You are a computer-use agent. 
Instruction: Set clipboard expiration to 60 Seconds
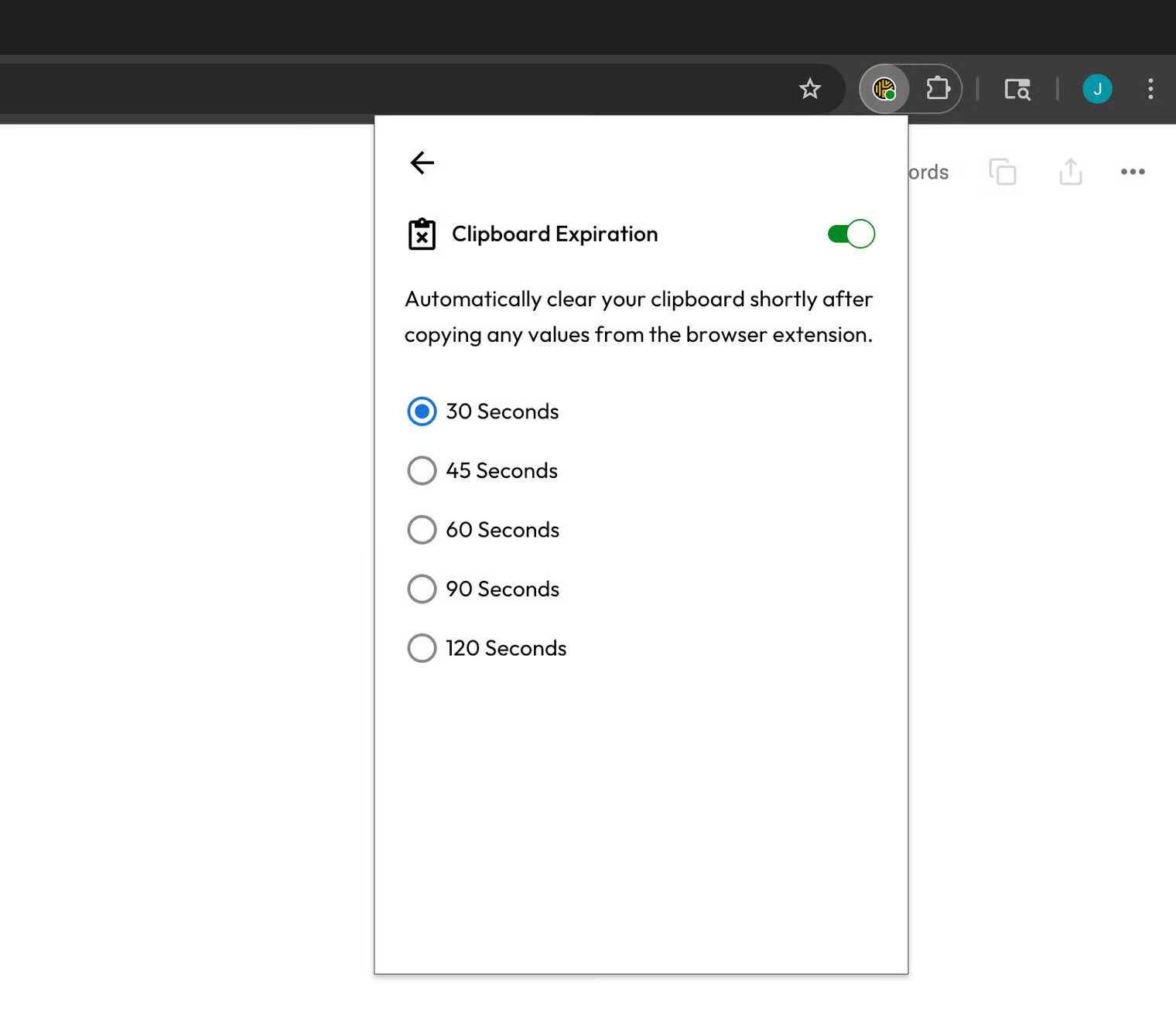tap(422, 530)
